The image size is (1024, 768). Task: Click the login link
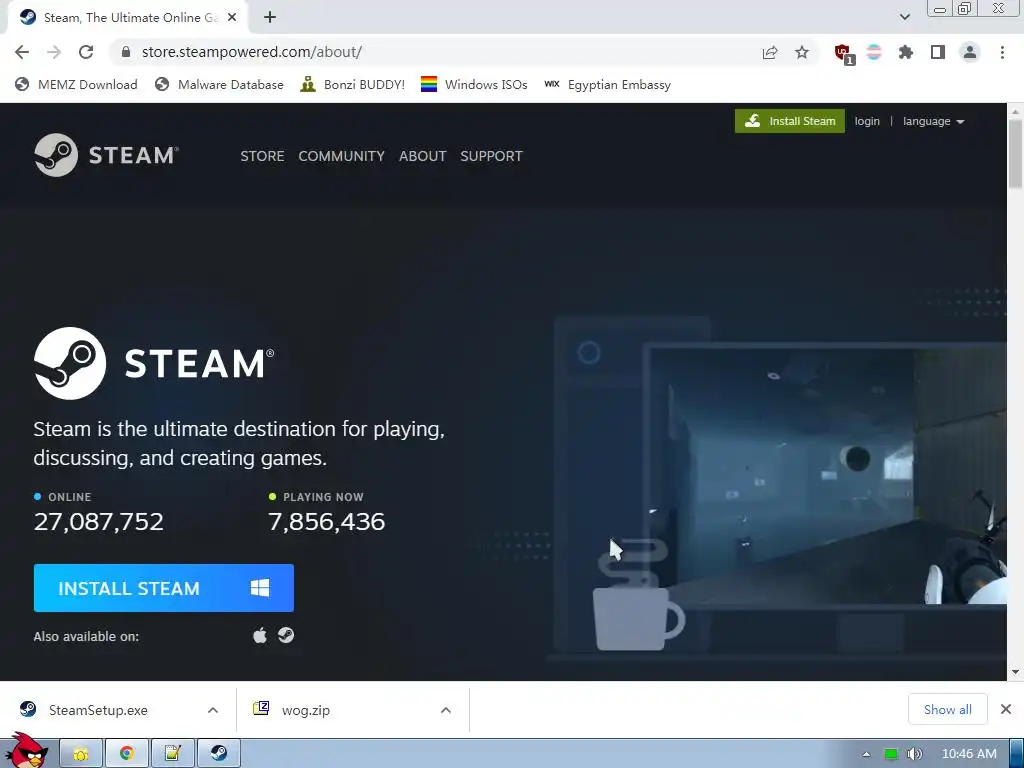[x=867, y=121]
